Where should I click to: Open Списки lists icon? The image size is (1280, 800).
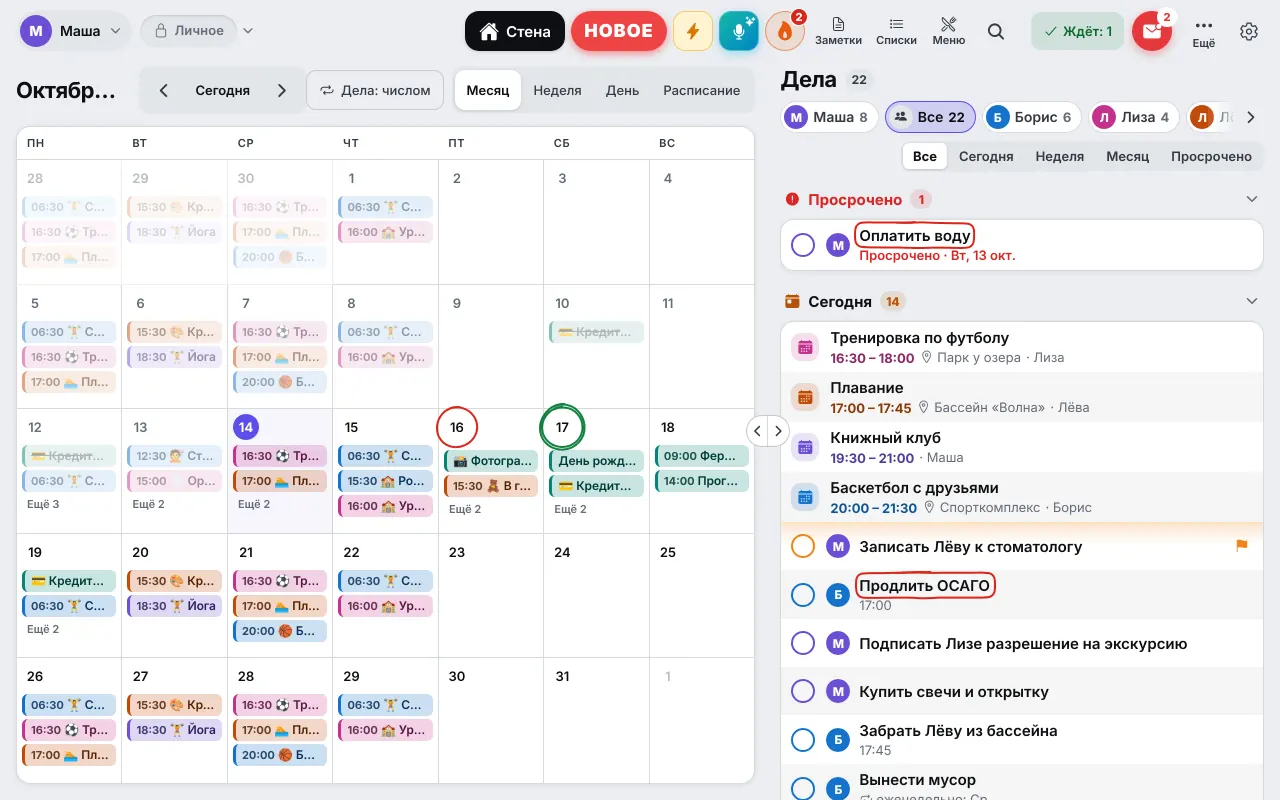click(896, 31)
